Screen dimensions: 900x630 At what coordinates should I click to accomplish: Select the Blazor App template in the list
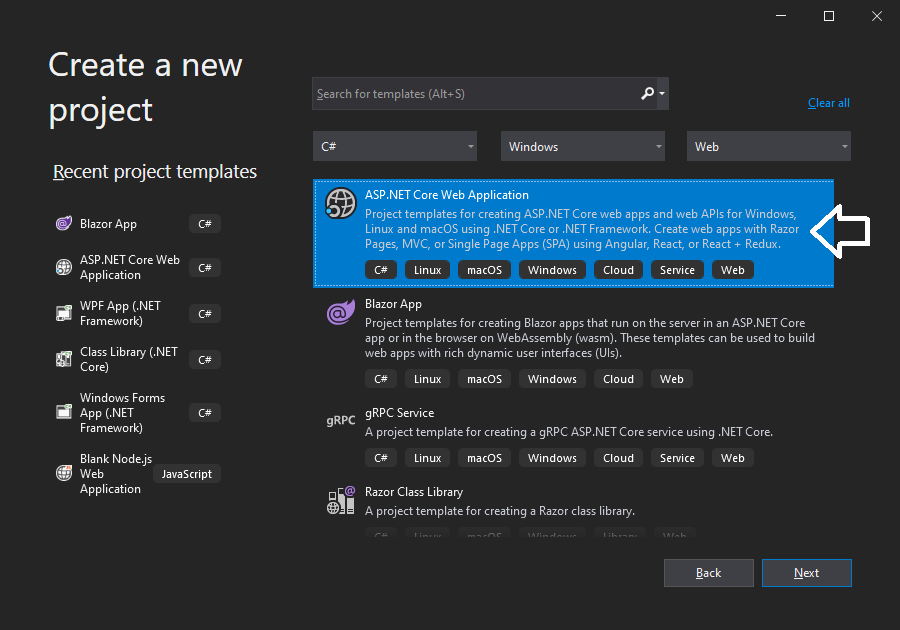(573, 341)
